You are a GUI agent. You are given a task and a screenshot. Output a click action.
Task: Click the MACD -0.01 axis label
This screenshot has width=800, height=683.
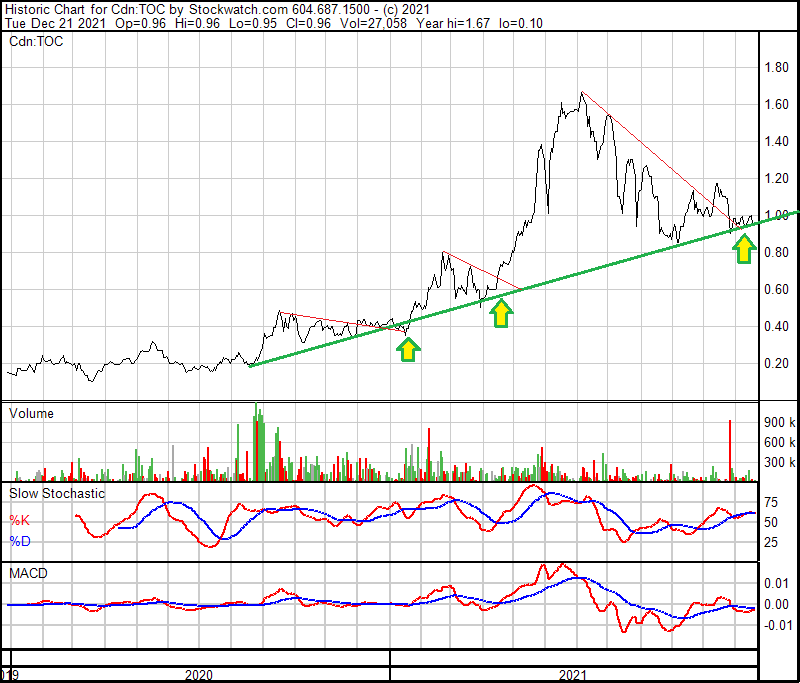pos(777,625)
